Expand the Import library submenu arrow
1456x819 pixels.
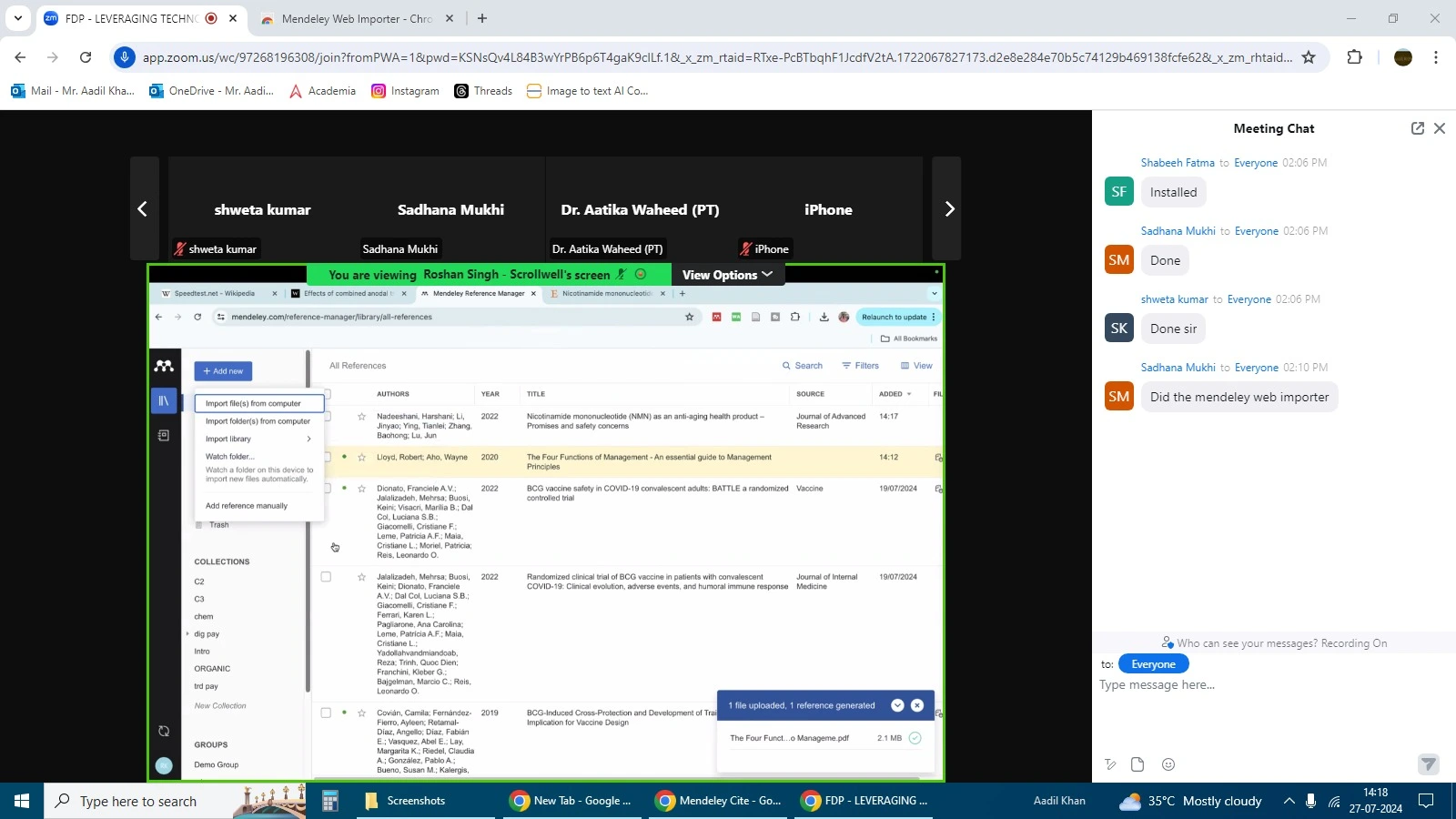click(308, 439)
